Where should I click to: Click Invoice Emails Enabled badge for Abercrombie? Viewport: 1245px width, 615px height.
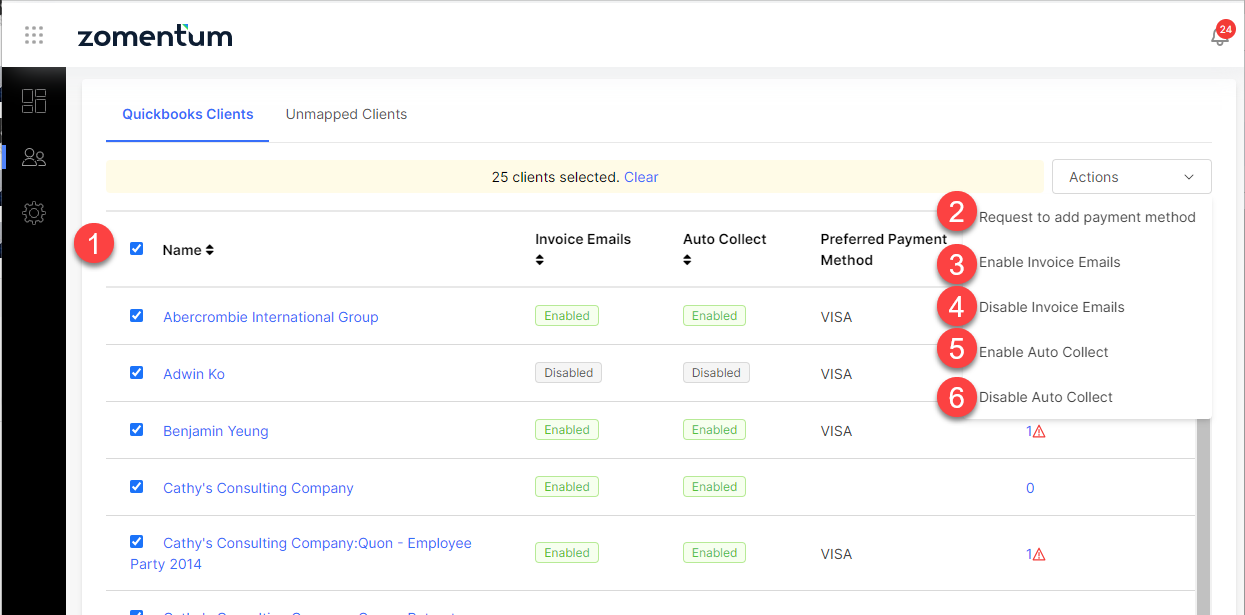(x=567, y=316)
